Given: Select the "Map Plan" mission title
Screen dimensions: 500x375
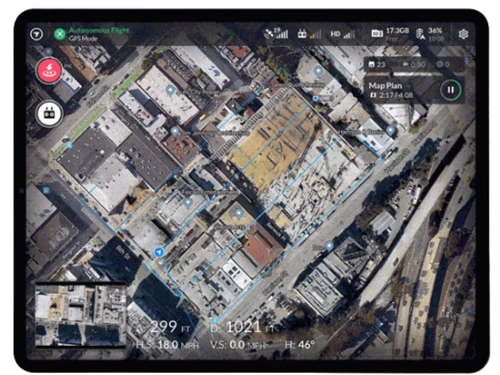Looking at the screenshot, I should pyautogui.click(x=385, y=86).
